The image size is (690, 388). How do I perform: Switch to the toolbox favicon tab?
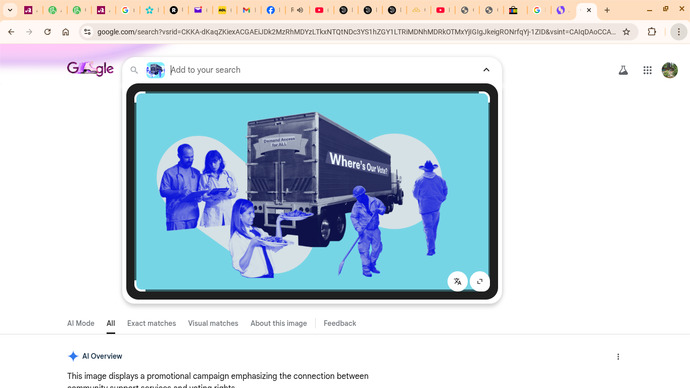coord(513,10)
